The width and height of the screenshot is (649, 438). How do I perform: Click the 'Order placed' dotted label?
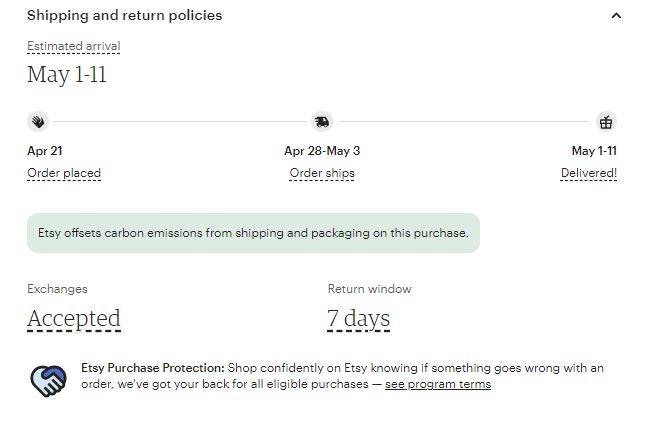point(64,173)
